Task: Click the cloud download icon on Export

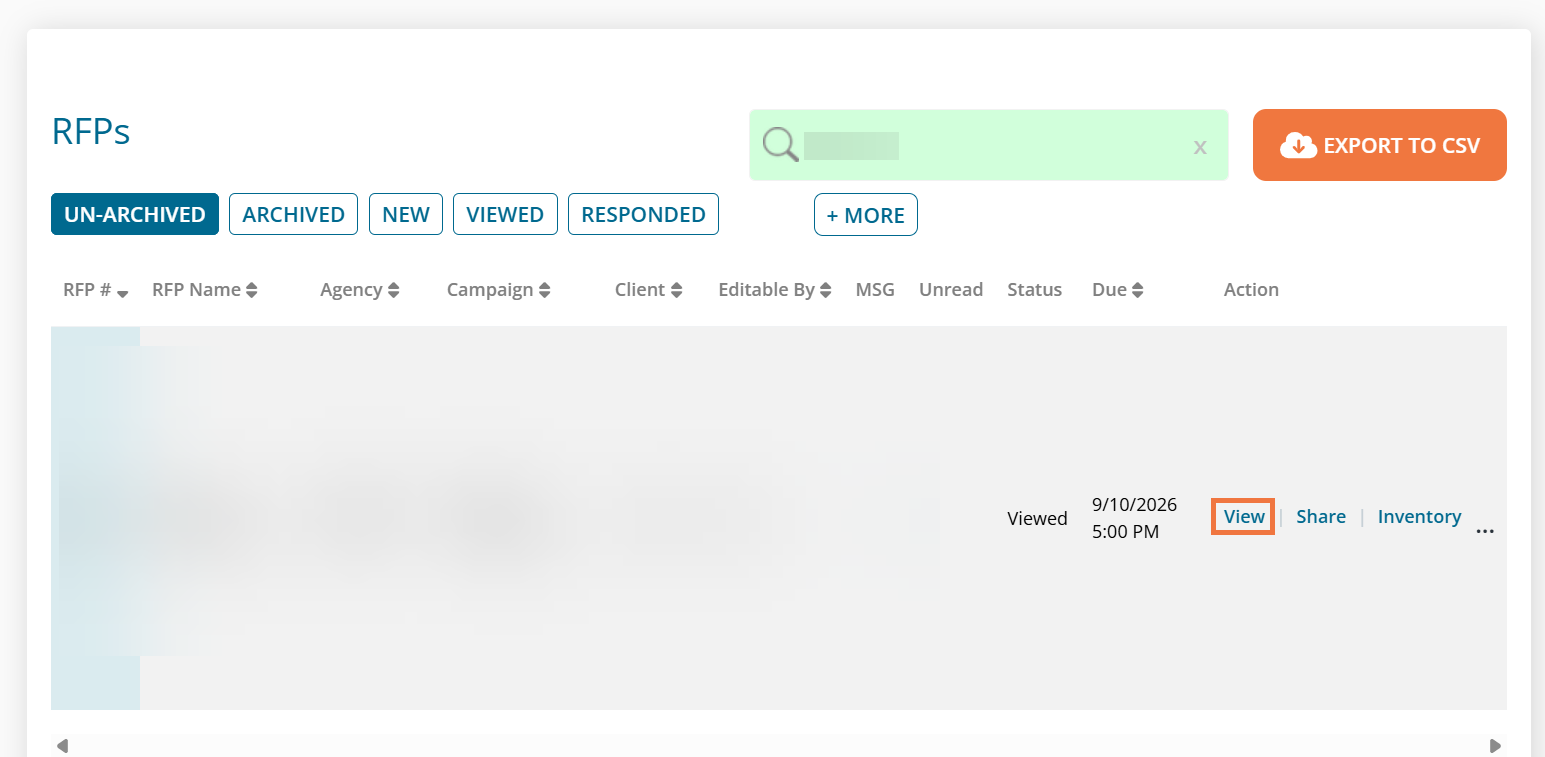Action: tap(1298, 145)
